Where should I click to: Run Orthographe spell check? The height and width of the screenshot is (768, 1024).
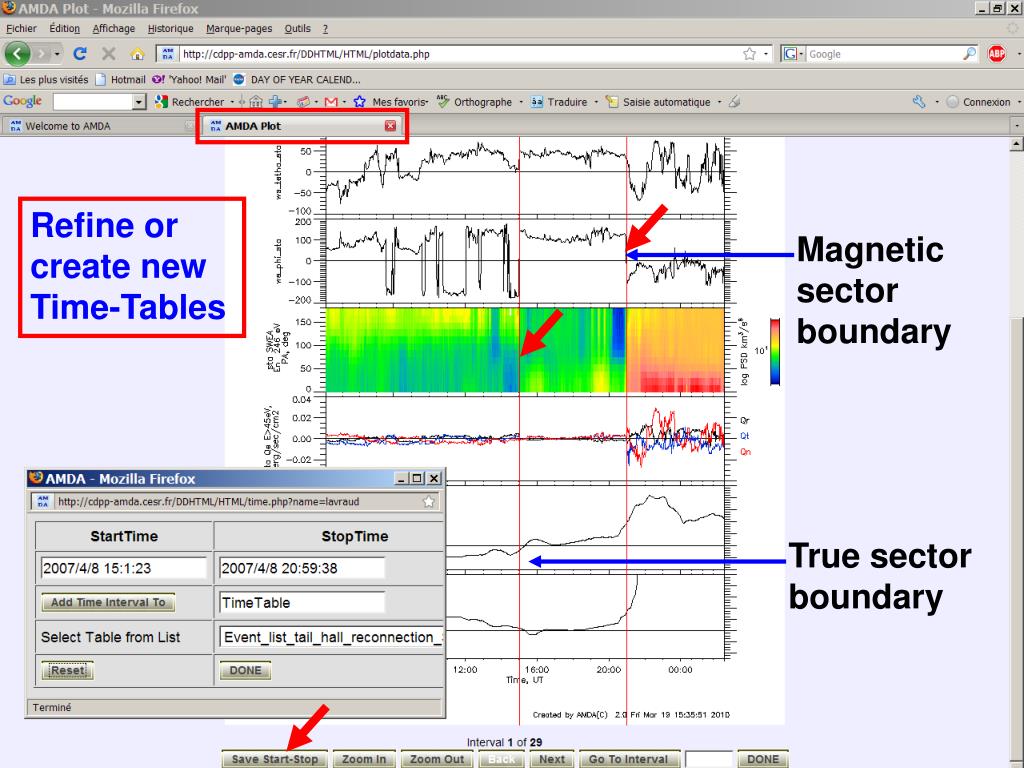click(475, 102)
